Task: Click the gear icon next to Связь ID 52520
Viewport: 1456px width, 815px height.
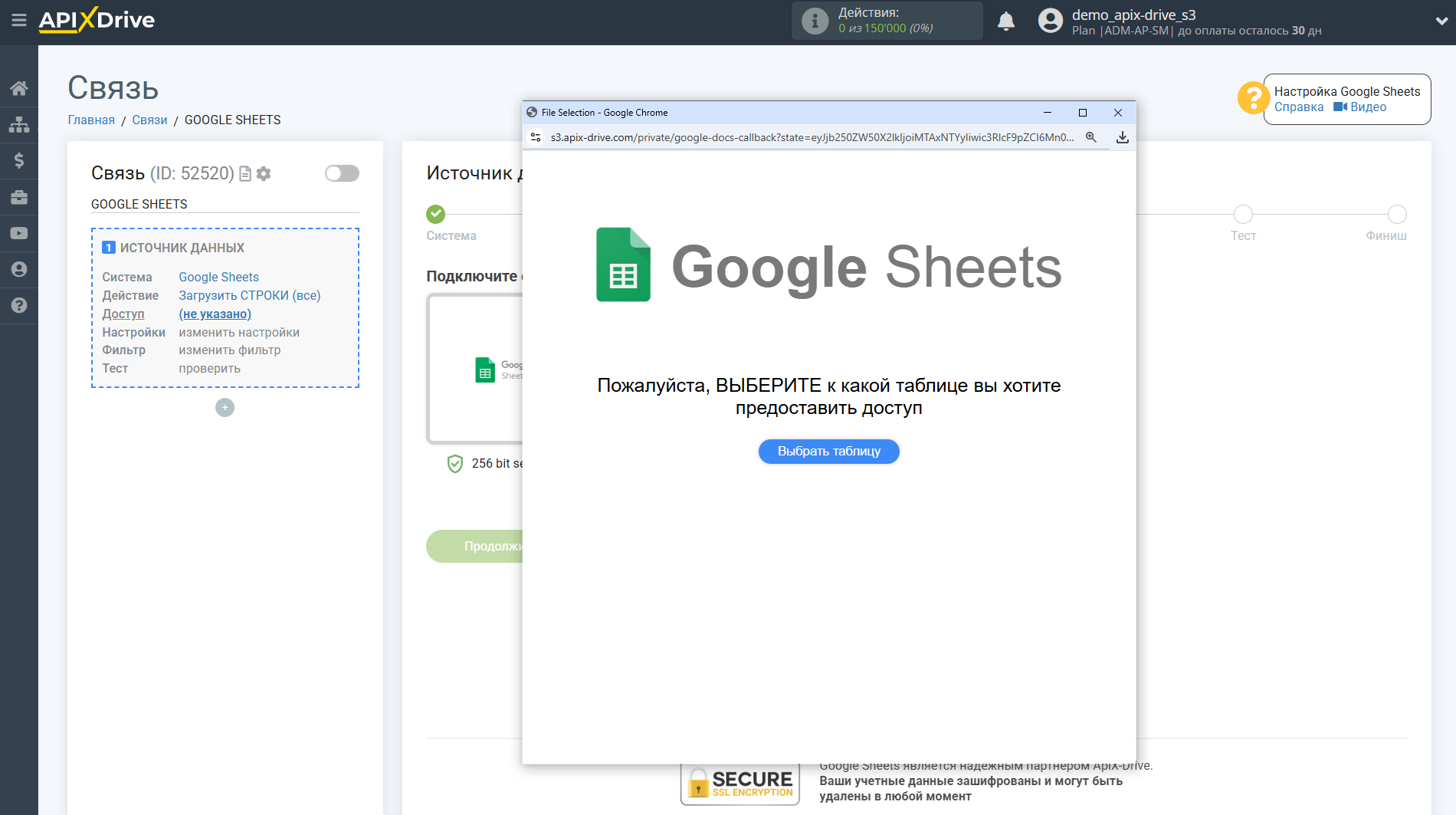Action: [x=264, y=174]
